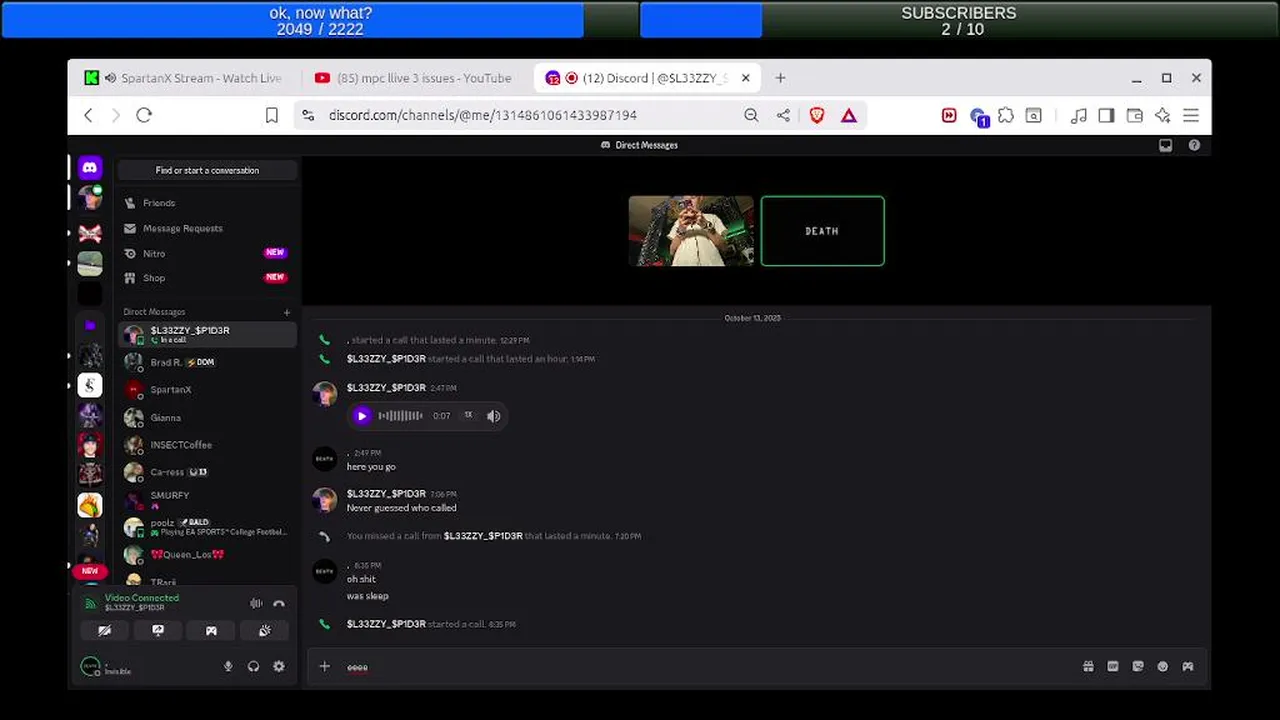Open zoom control in address bar

(x=751, y=115)
